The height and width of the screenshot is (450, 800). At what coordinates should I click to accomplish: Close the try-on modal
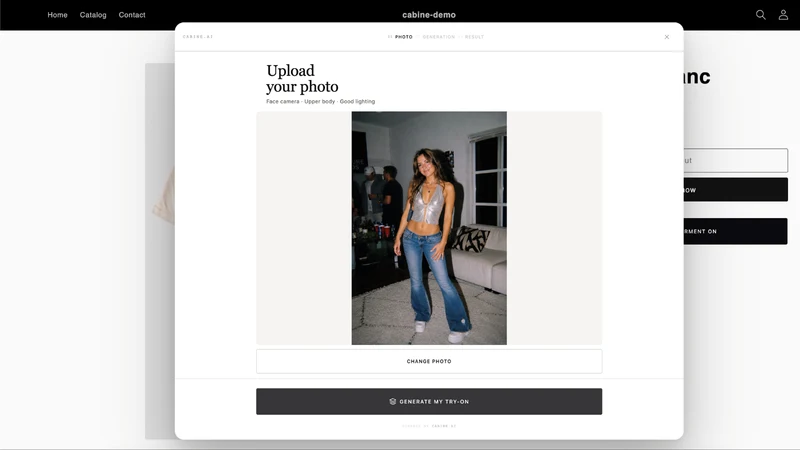(666, 37)
